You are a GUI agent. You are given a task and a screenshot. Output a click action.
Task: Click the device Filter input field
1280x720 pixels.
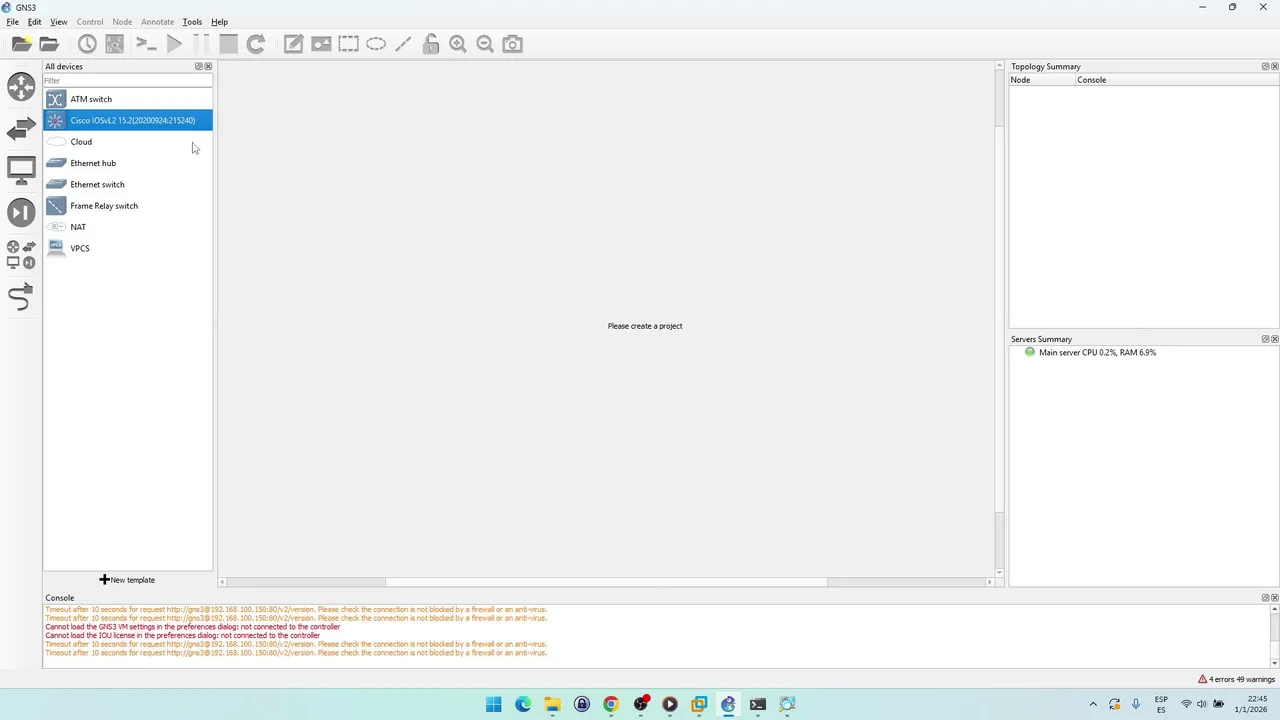(x=128, y=80)
